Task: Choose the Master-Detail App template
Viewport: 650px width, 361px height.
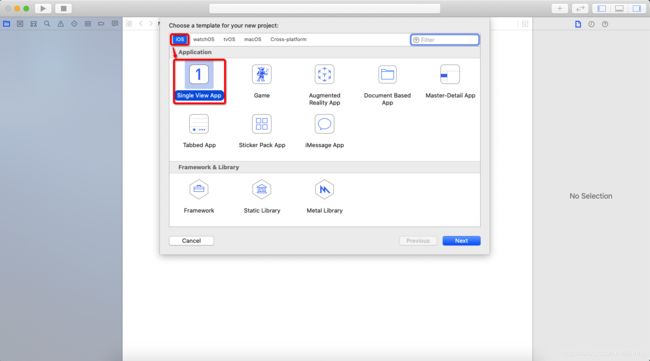Action: point(450,82)
